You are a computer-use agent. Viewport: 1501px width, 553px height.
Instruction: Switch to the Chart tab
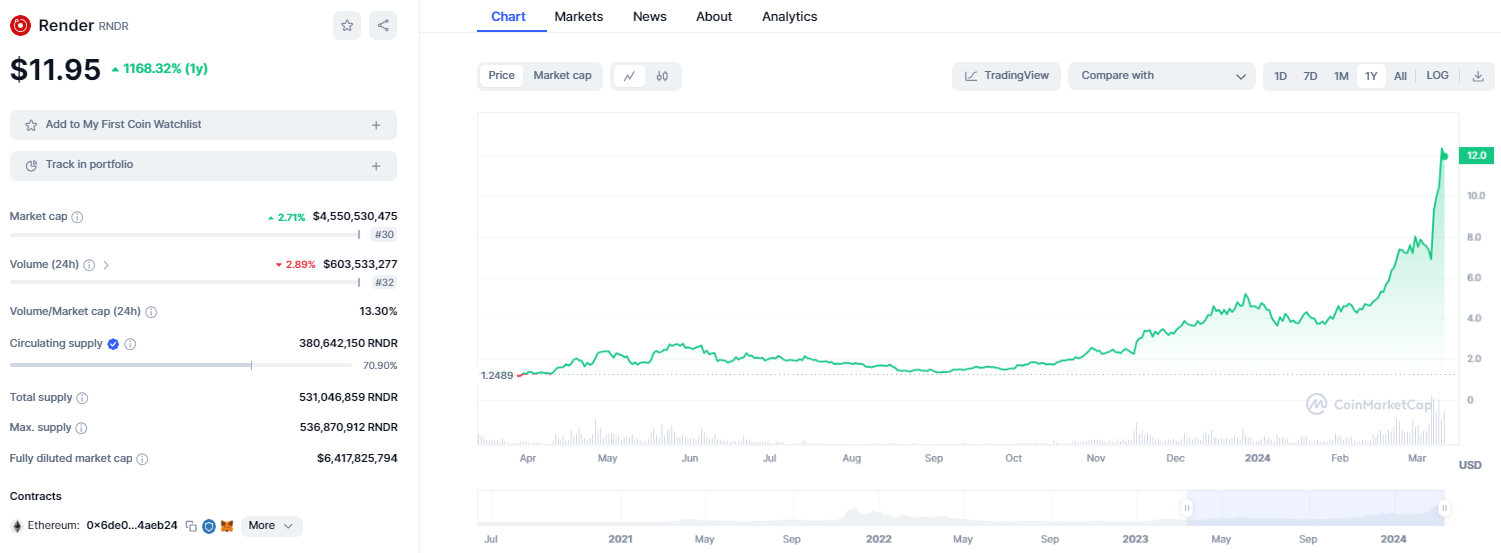509,17
